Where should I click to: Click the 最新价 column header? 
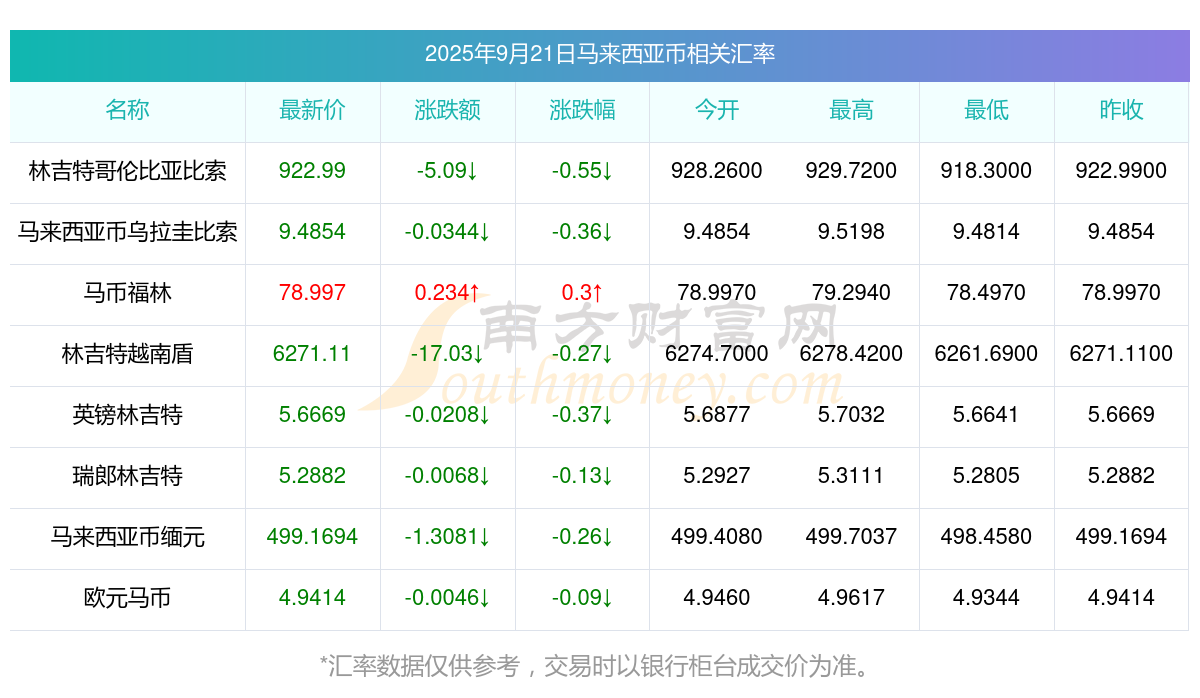[312, 110]
